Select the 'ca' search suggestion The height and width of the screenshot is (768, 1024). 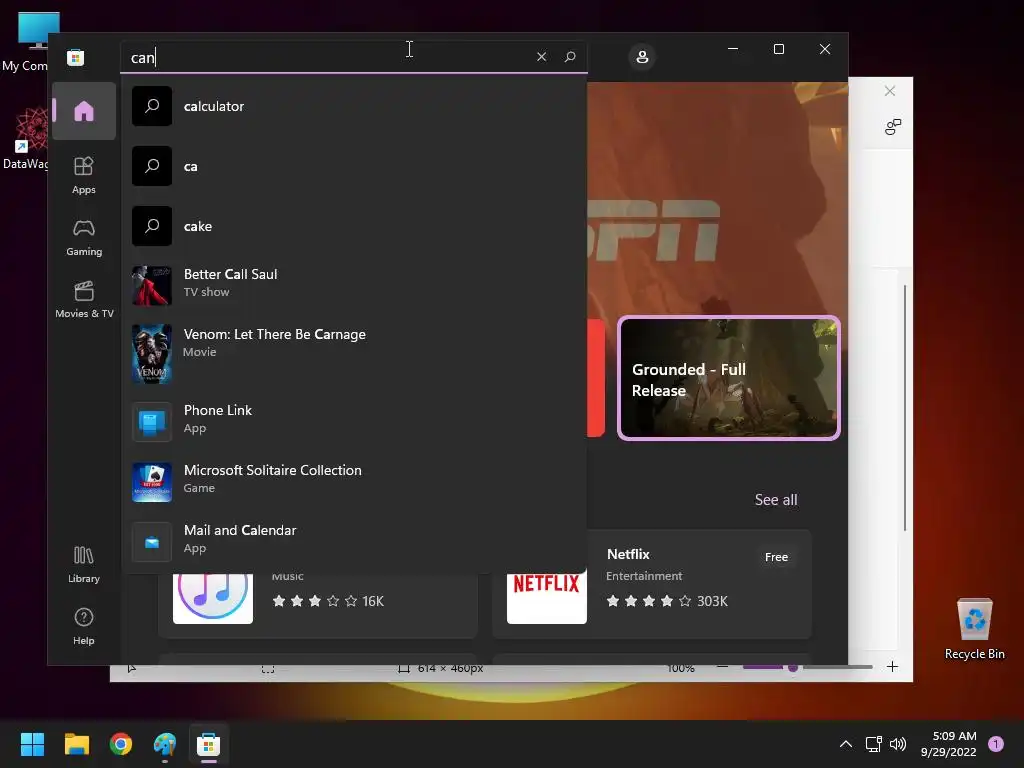tap(353, 166)
